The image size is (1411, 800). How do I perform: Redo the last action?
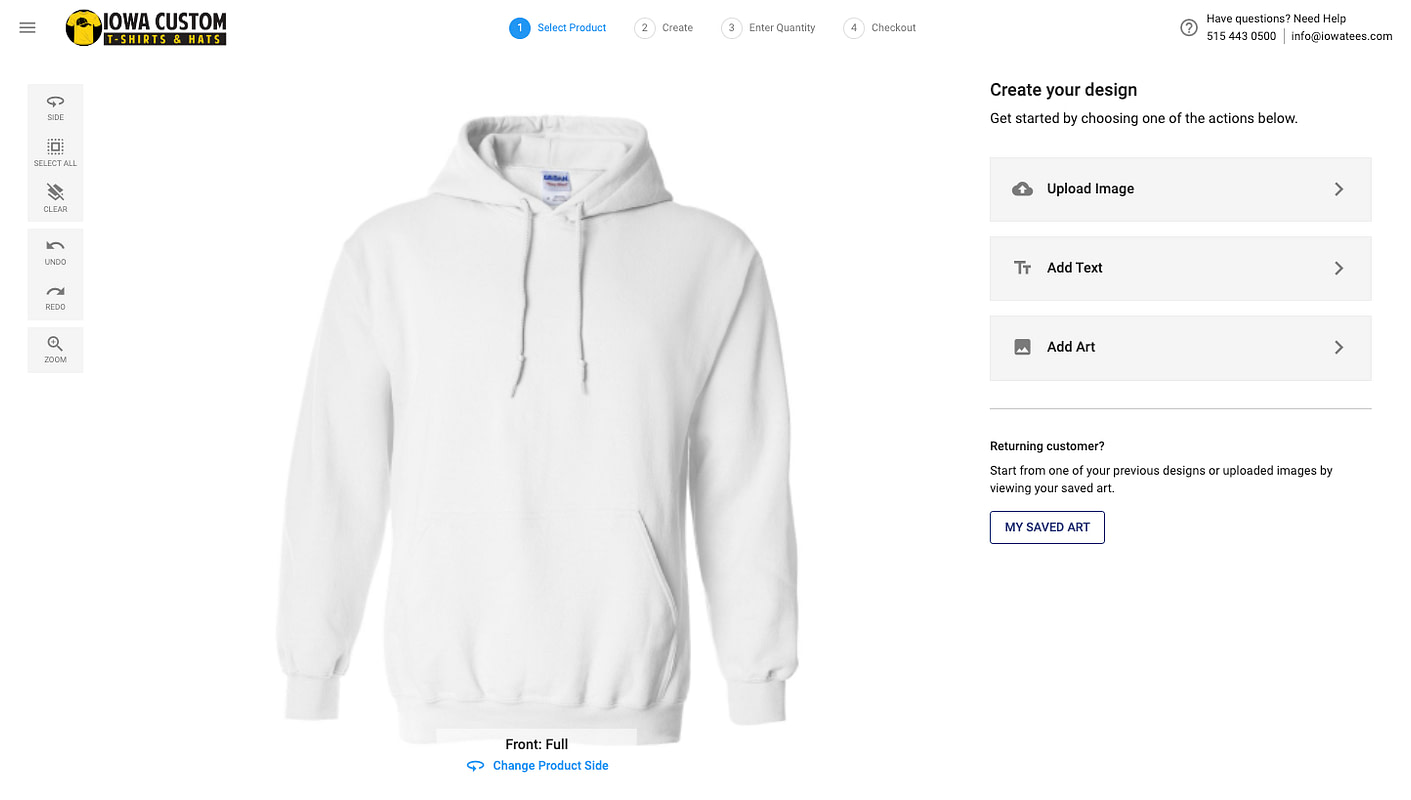(55, 297)
